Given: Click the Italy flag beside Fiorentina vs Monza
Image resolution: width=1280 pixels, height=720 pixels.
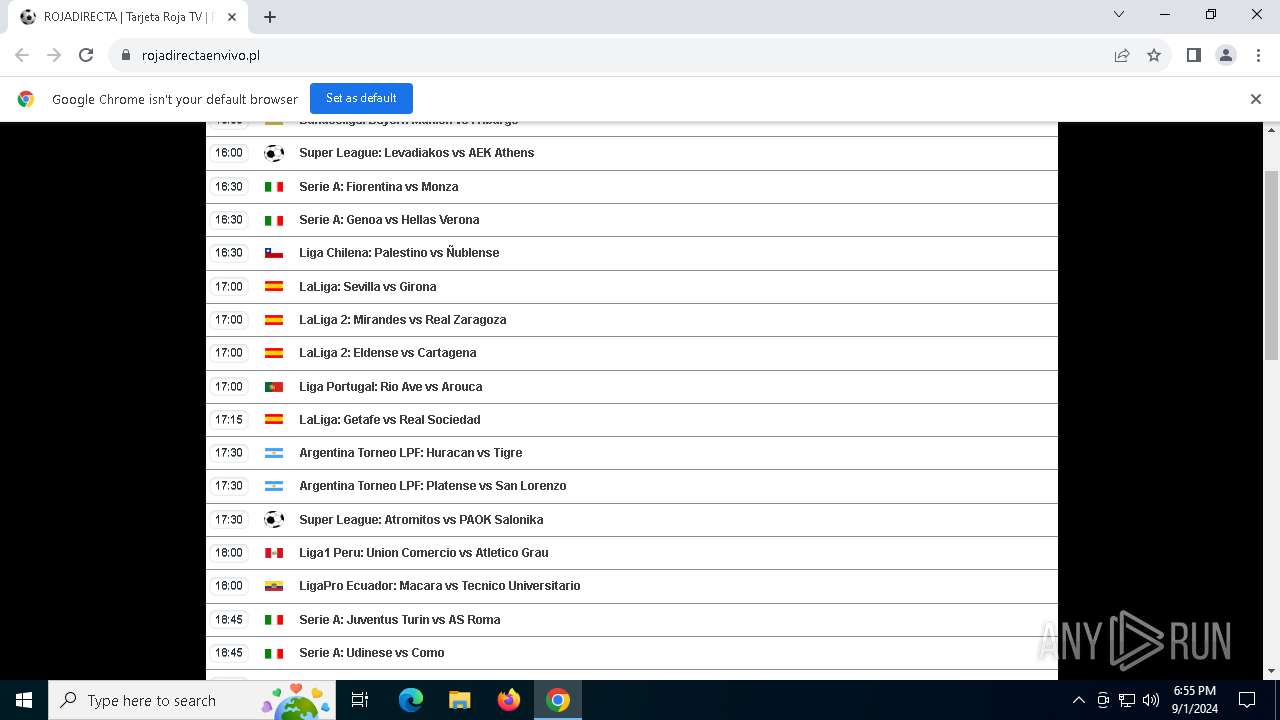Looking at the screenshot, I should click(274, 187).
